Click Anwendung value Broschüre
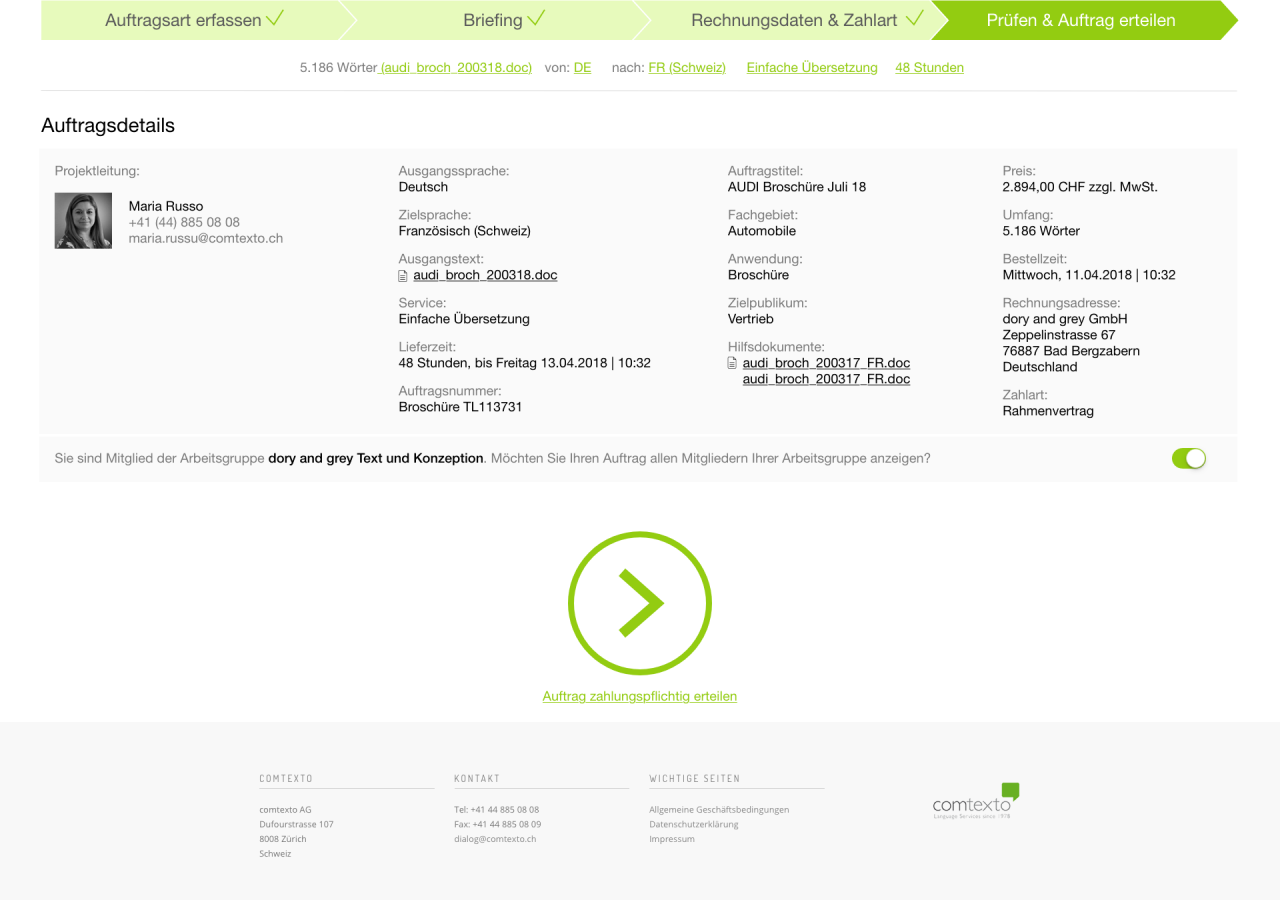1280x900 pixels. (x=758, y=275)
